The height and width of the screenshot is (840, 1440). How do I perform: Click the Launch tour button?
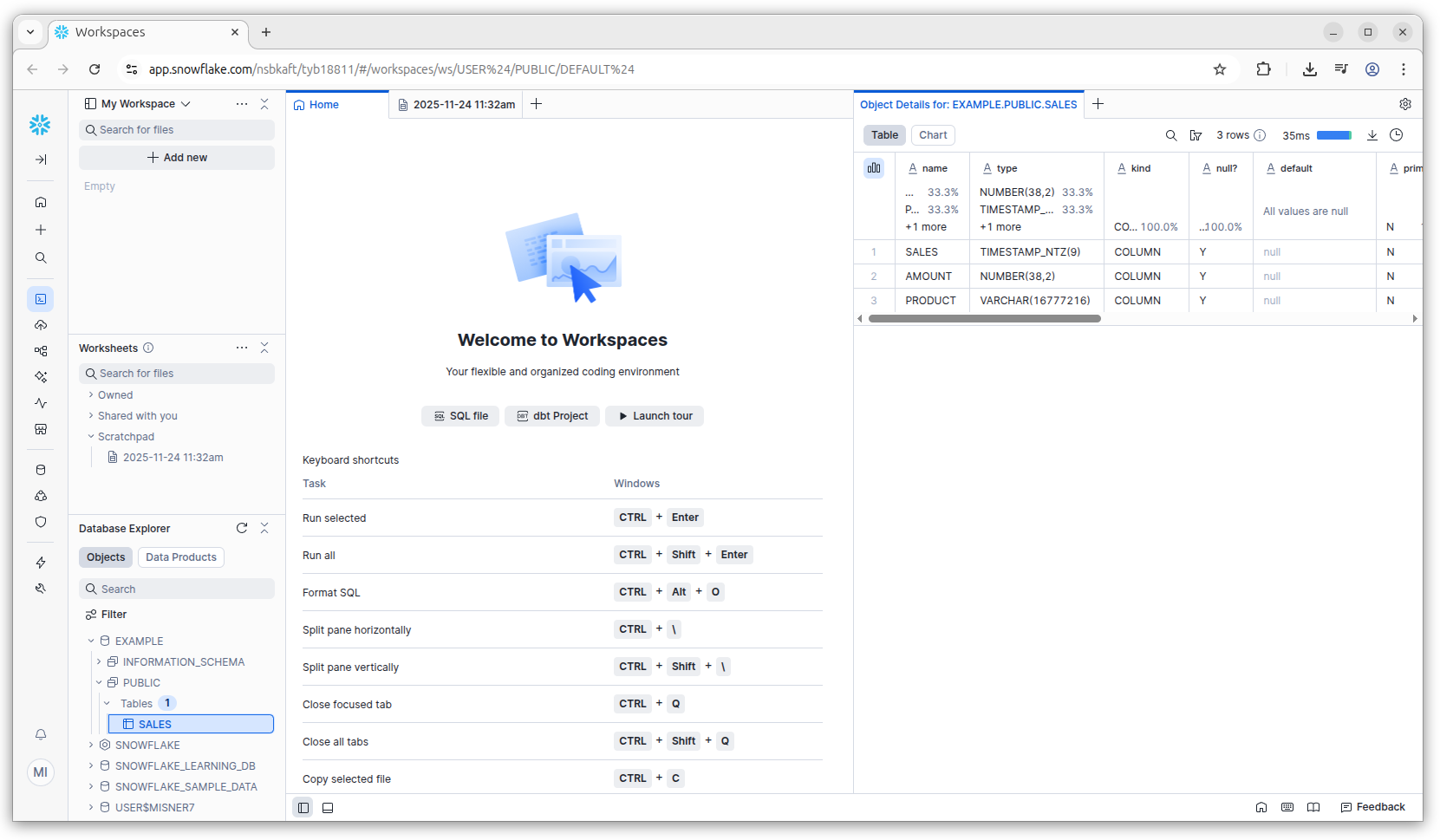(x=655, y=416)
